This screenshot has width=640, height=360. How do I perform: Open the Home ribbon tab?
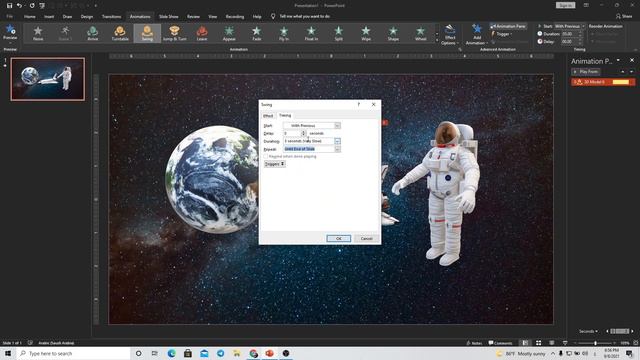30,17
